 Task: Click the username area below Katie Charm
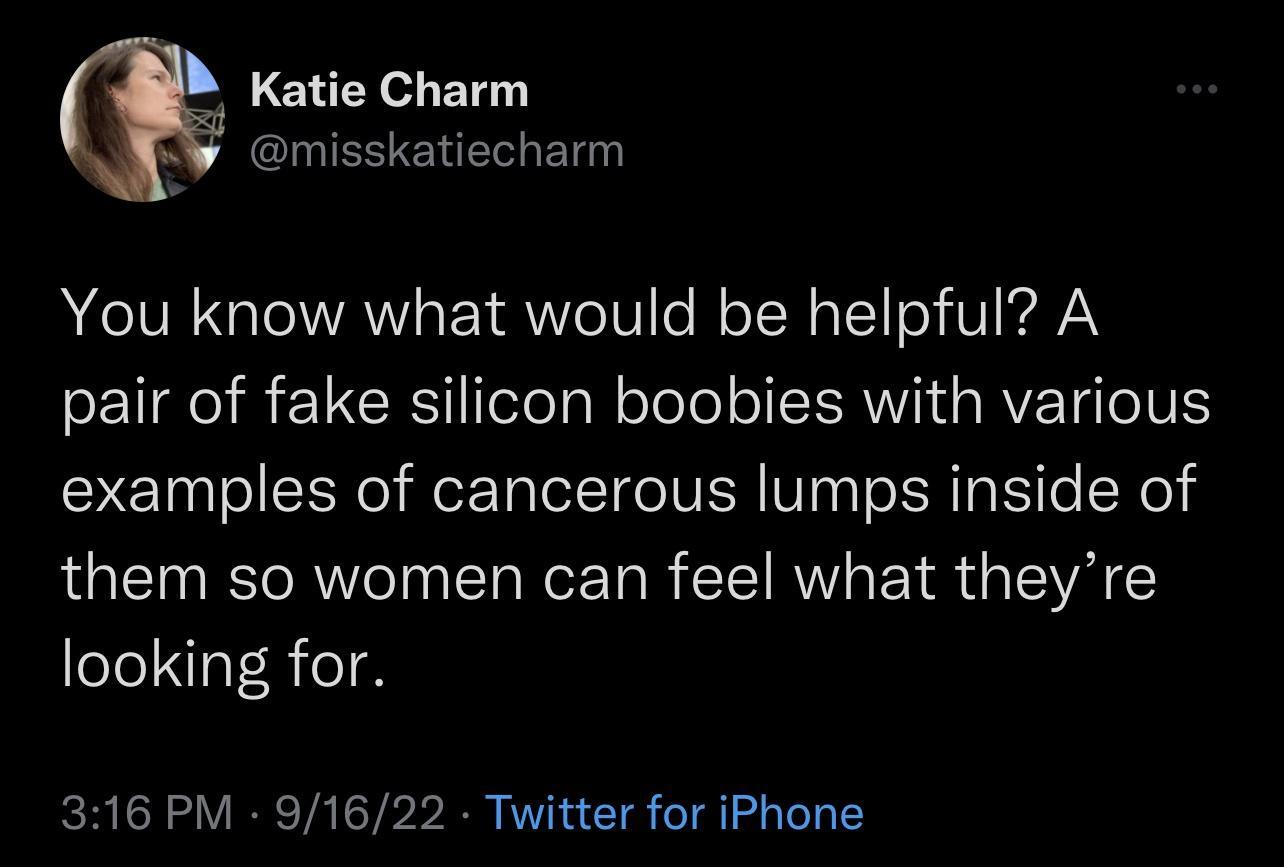(x=437, y=150)
